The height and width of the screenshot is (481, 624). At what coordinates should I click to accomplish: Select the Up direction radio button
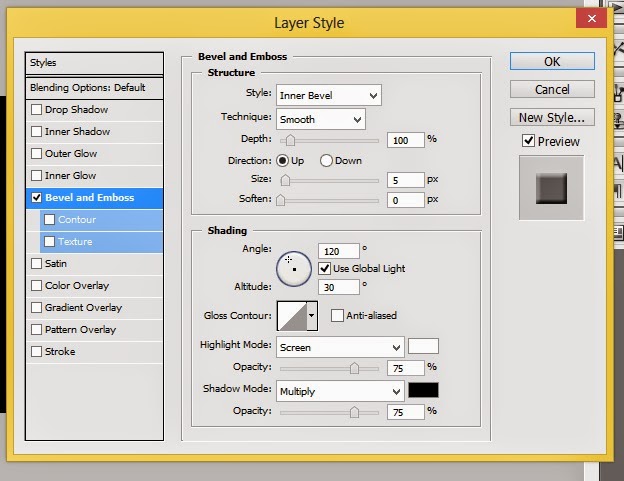(x=283, y=161)
